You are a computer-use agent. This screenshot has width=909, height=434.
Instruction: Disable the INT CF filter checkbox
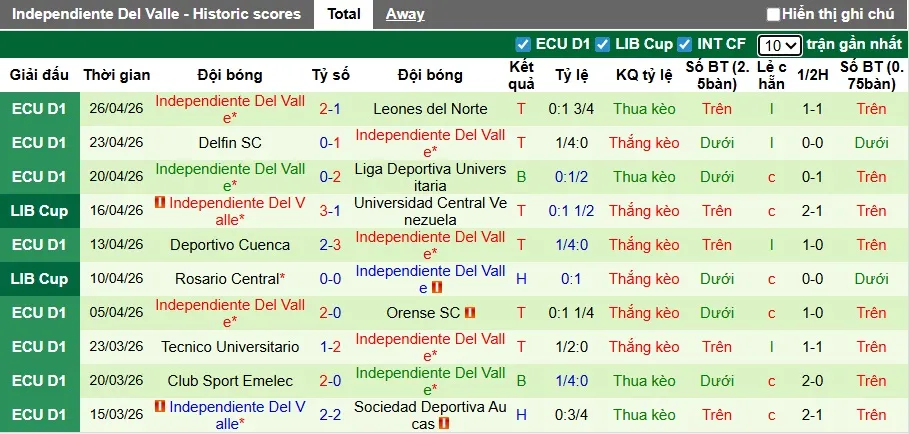[685, 44]
